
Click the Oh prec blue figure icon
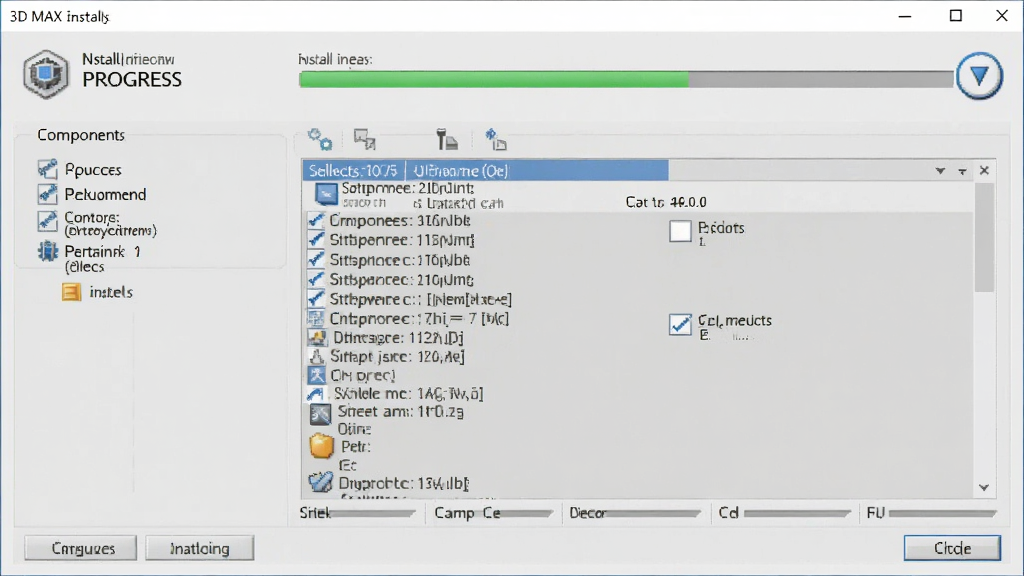[x=317, y=376]
